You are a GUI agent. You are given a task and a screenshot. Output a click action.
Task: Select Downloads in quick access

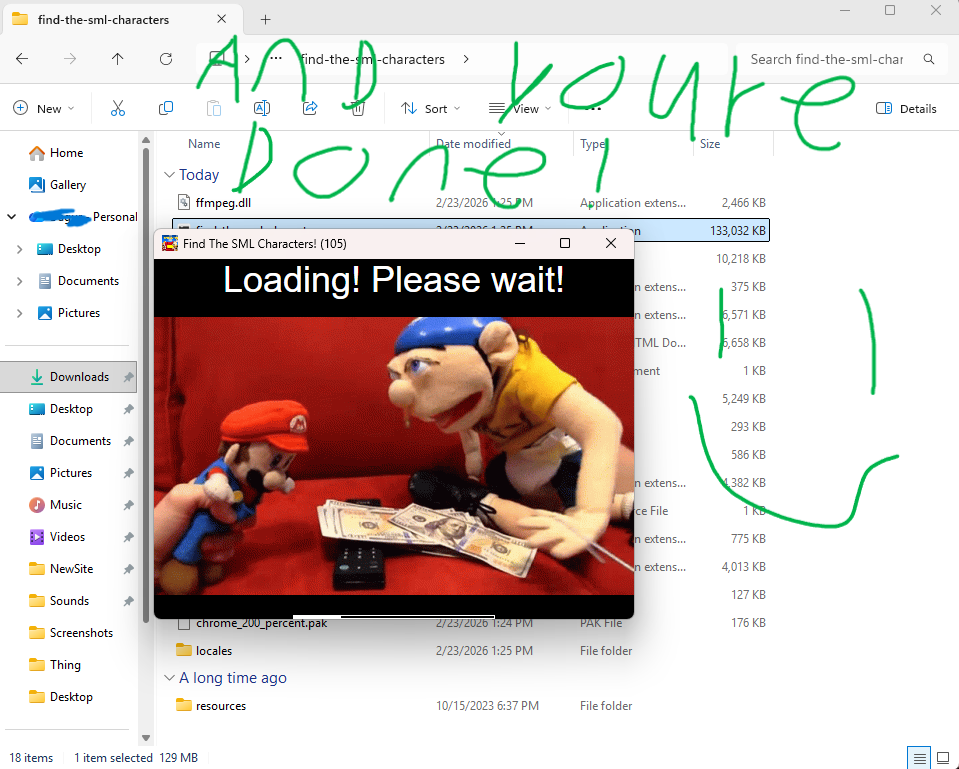tap(68, 377)
